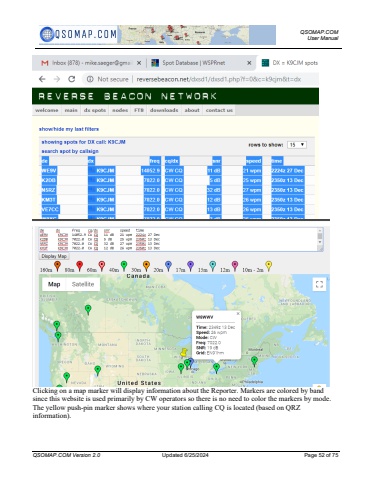Select the Map view toggle
Image resolution: width=371 pixels, height=480 pixels.
[54, 284]
